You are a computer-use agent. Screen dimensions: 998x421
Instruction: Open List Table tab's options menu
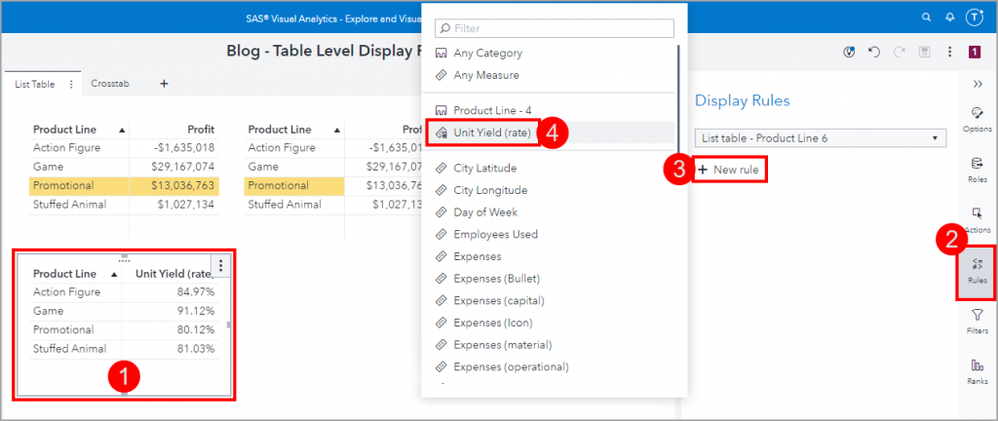click(x=71, y=84)
